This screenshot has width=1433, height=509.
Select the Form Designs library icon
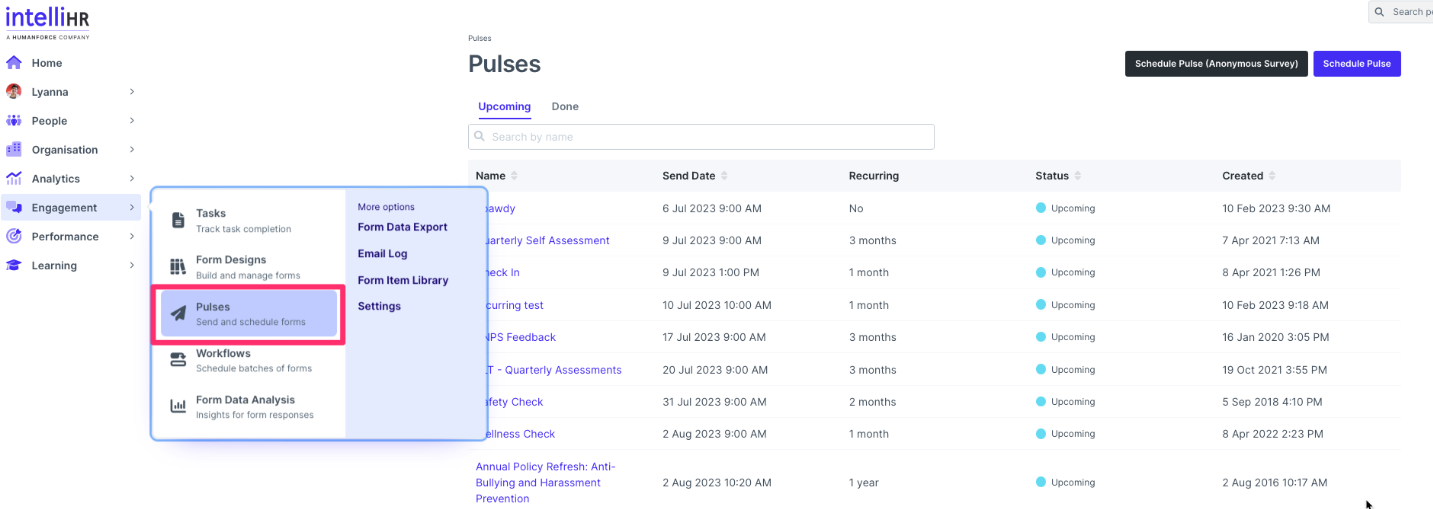(178, 267)
